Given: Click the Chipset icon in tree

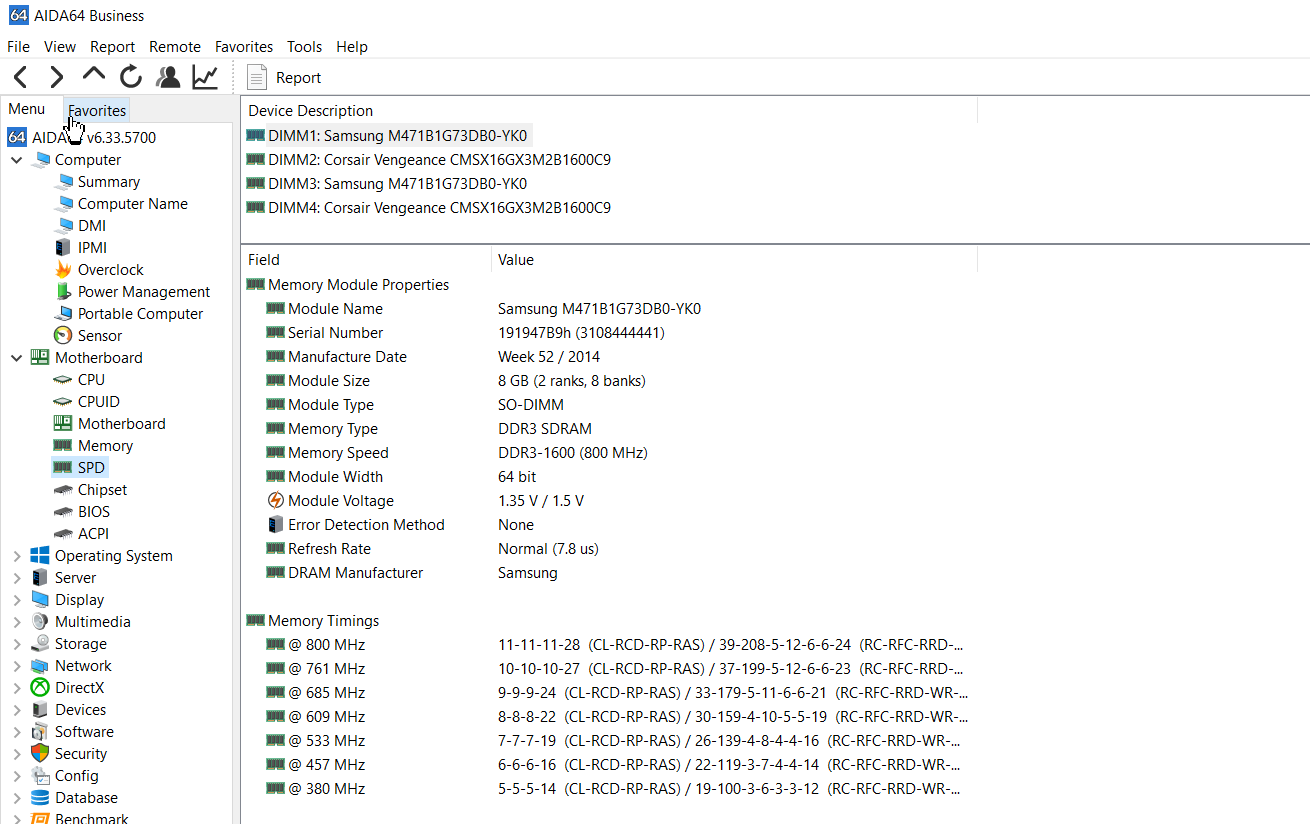Looking at the screenshot, I should point(63,489).
